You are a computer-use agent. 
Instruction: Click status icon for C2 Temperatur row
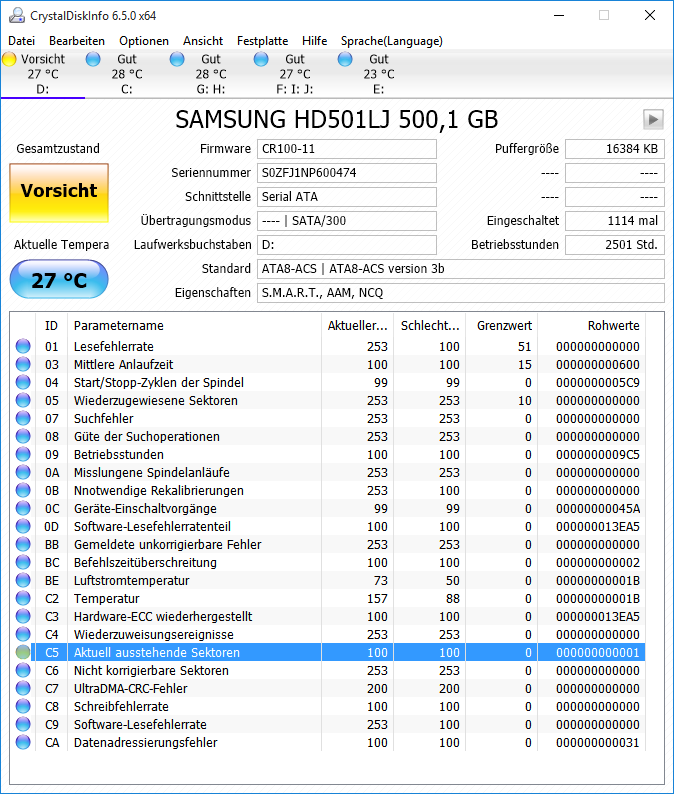coord(23,598)
